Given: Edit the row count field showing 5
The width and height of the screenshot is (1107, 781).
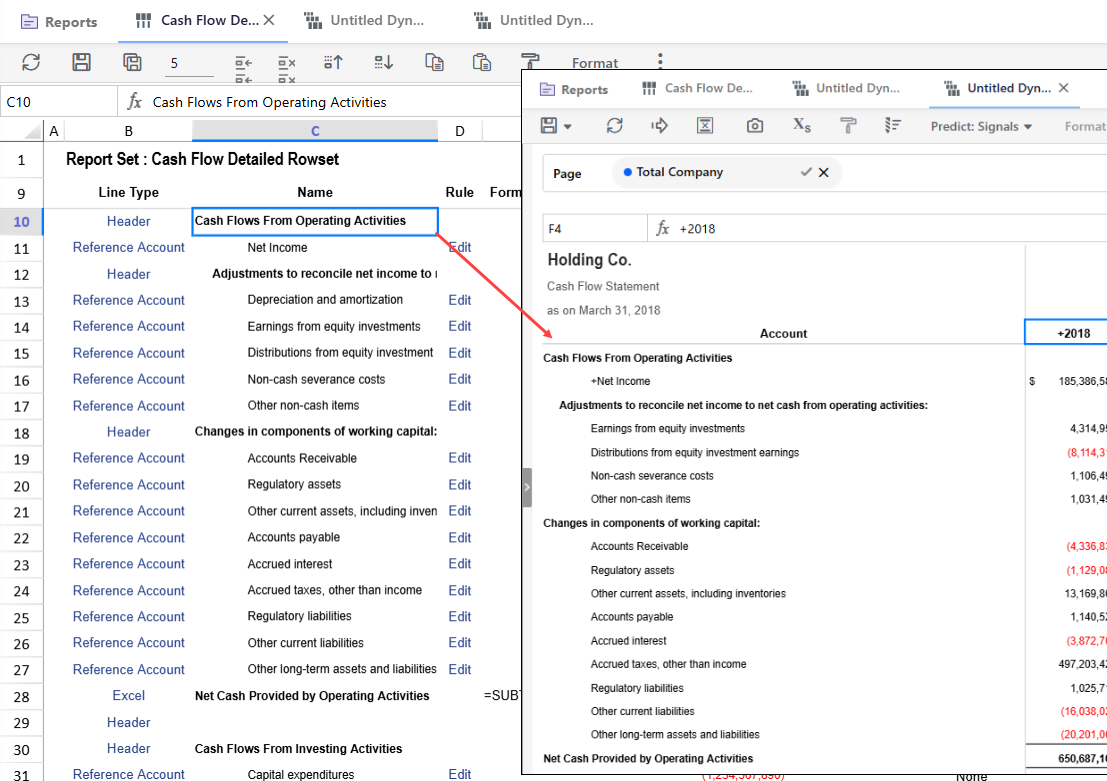Looking at the screenshot, I should (188, 64).
